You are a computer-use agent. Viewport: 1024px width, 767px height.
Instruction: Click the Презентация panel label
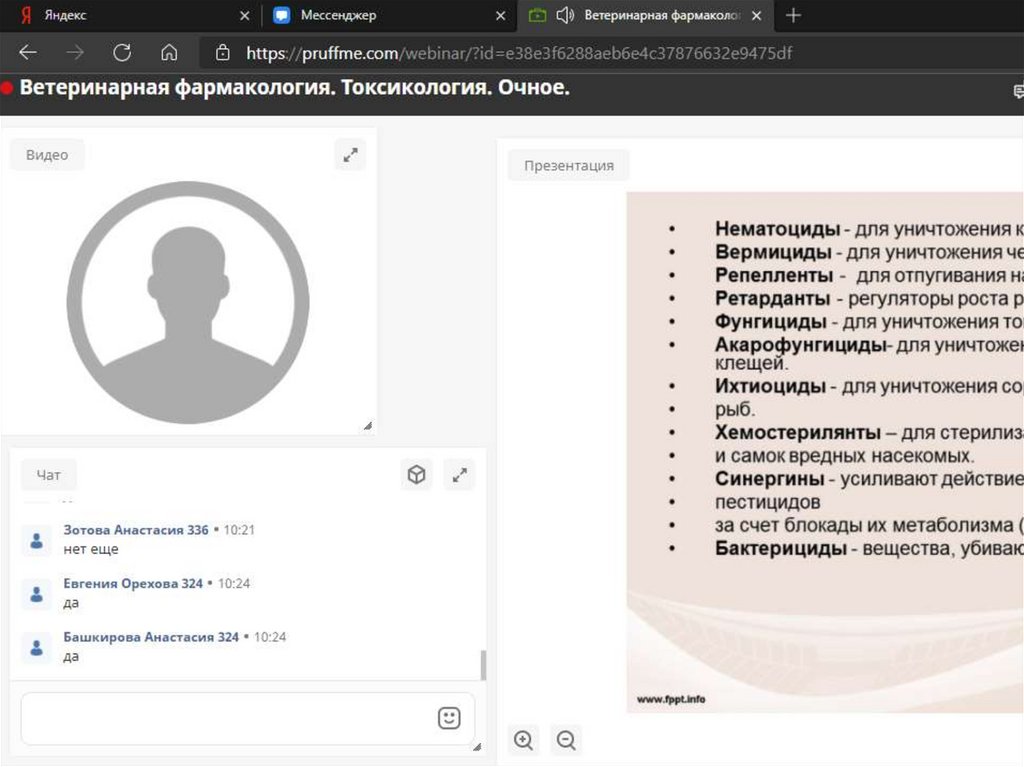(x=568, y=165)
